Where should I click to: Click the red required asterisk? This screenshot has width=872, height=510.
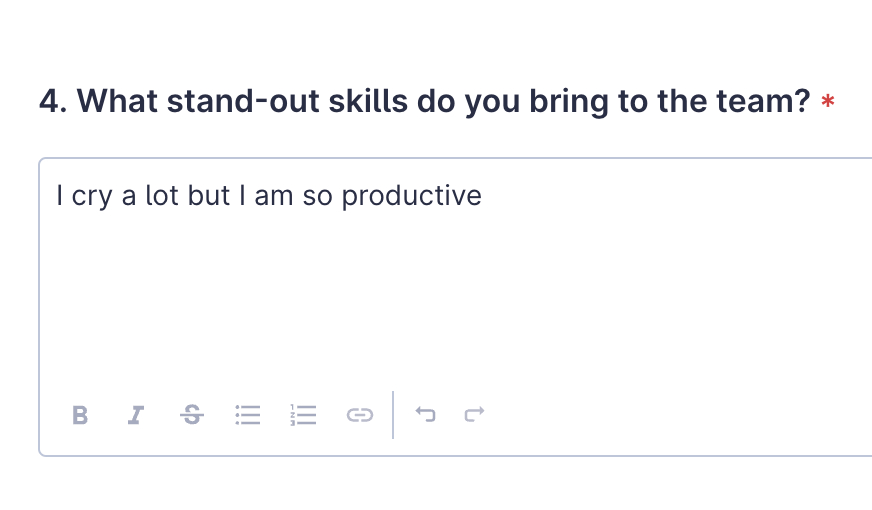pyautogui.click(x=827, y=103)
